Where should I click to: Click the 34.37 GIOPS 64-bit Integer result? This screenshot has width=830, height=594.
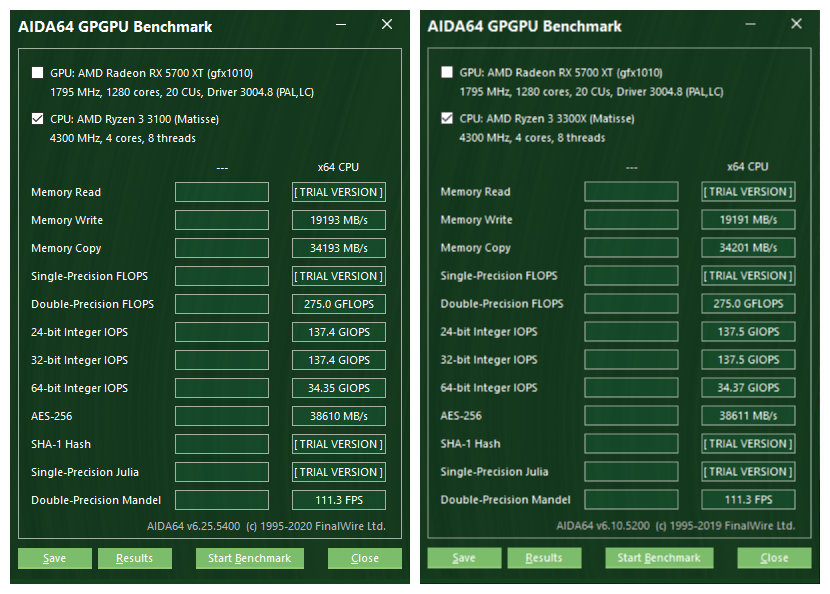click(x=748, y=388)
